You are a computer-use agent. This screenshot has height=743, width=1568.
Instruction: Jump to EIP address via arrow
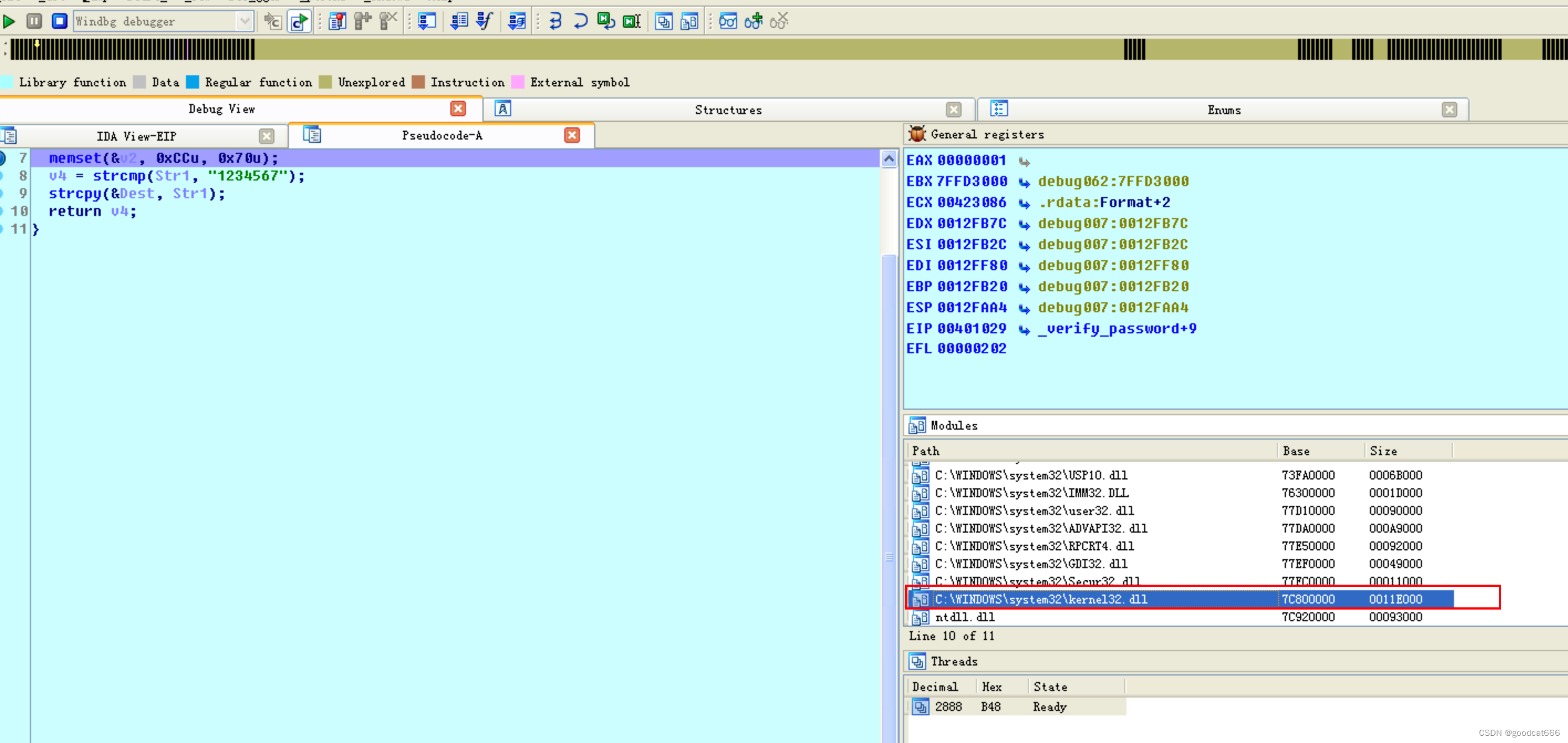[1025, 330]
